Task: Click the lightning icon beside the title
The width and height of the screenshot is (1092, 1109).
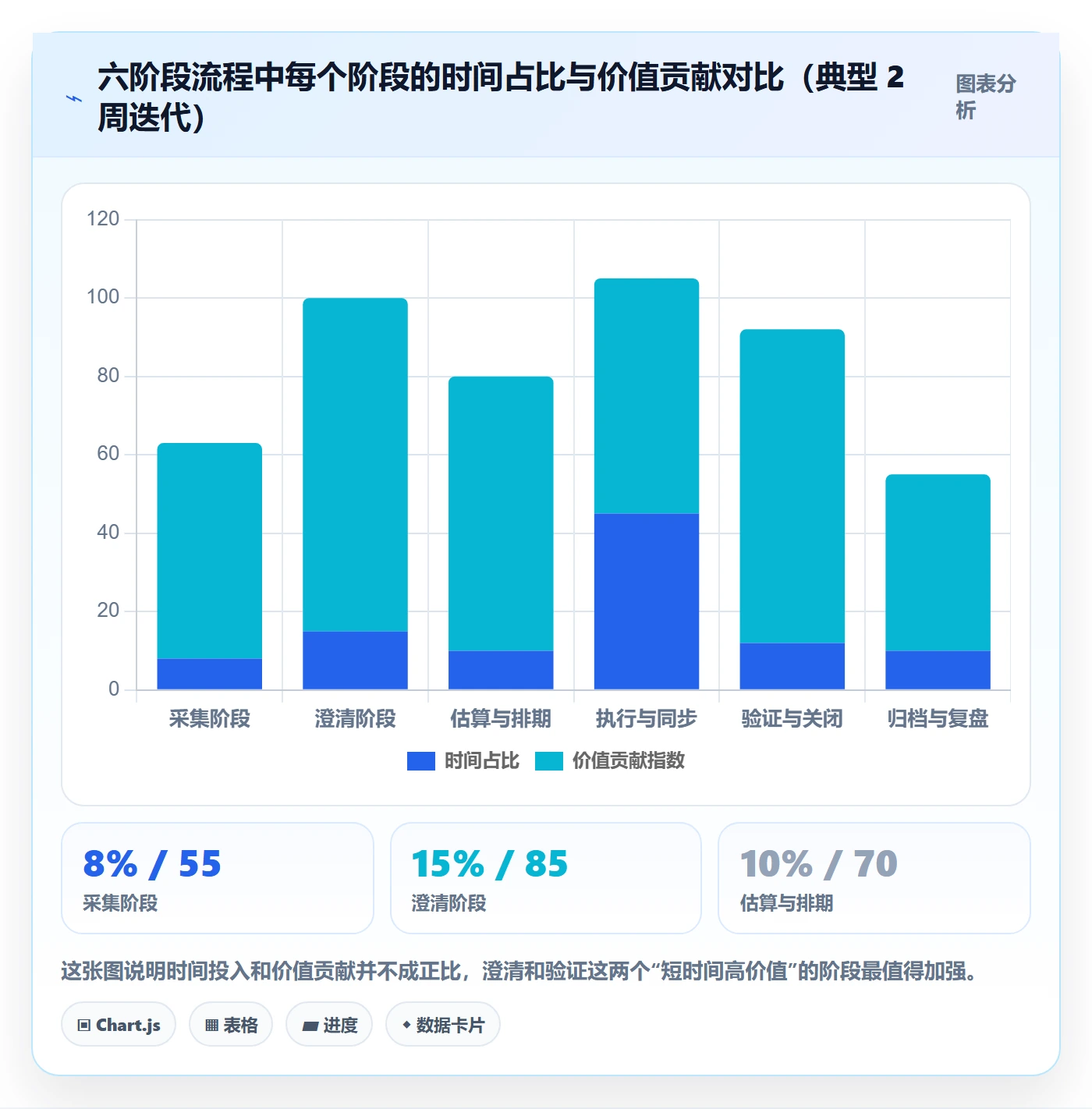Action: (x=74, y=98)
